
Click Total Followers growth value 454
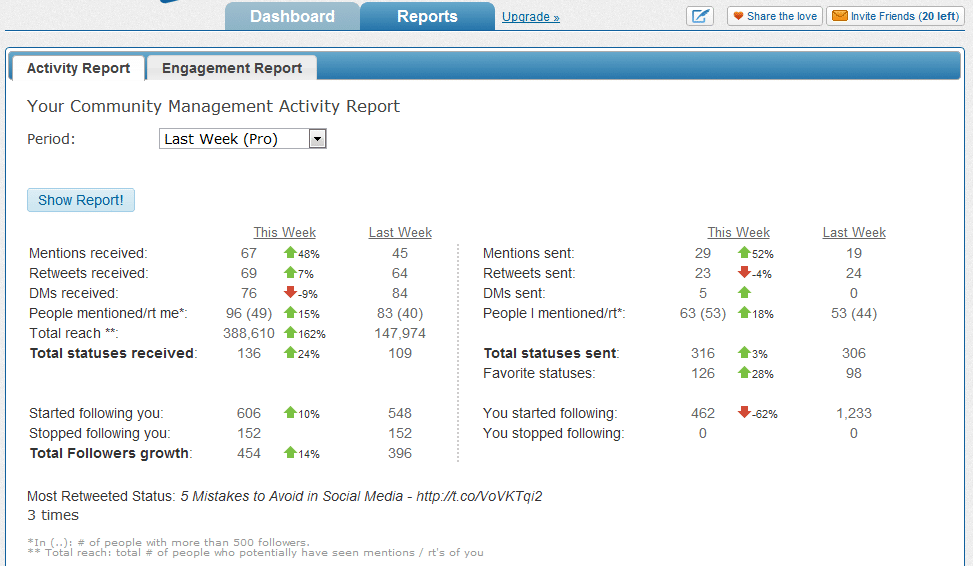pos(249,453)
